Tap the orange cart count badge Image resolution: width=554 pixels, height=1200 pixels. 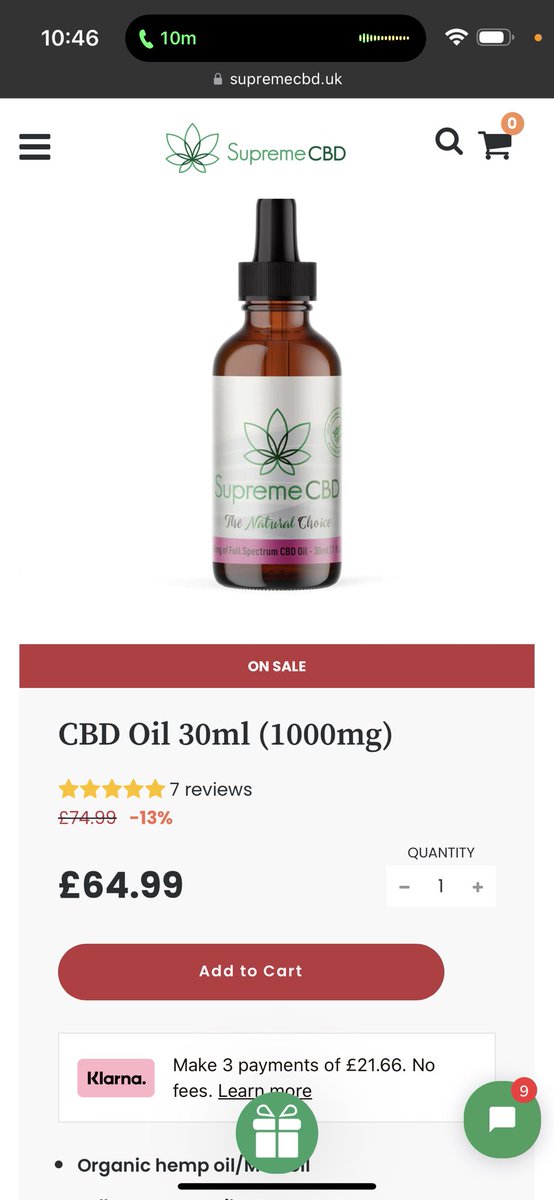point(512,123)
